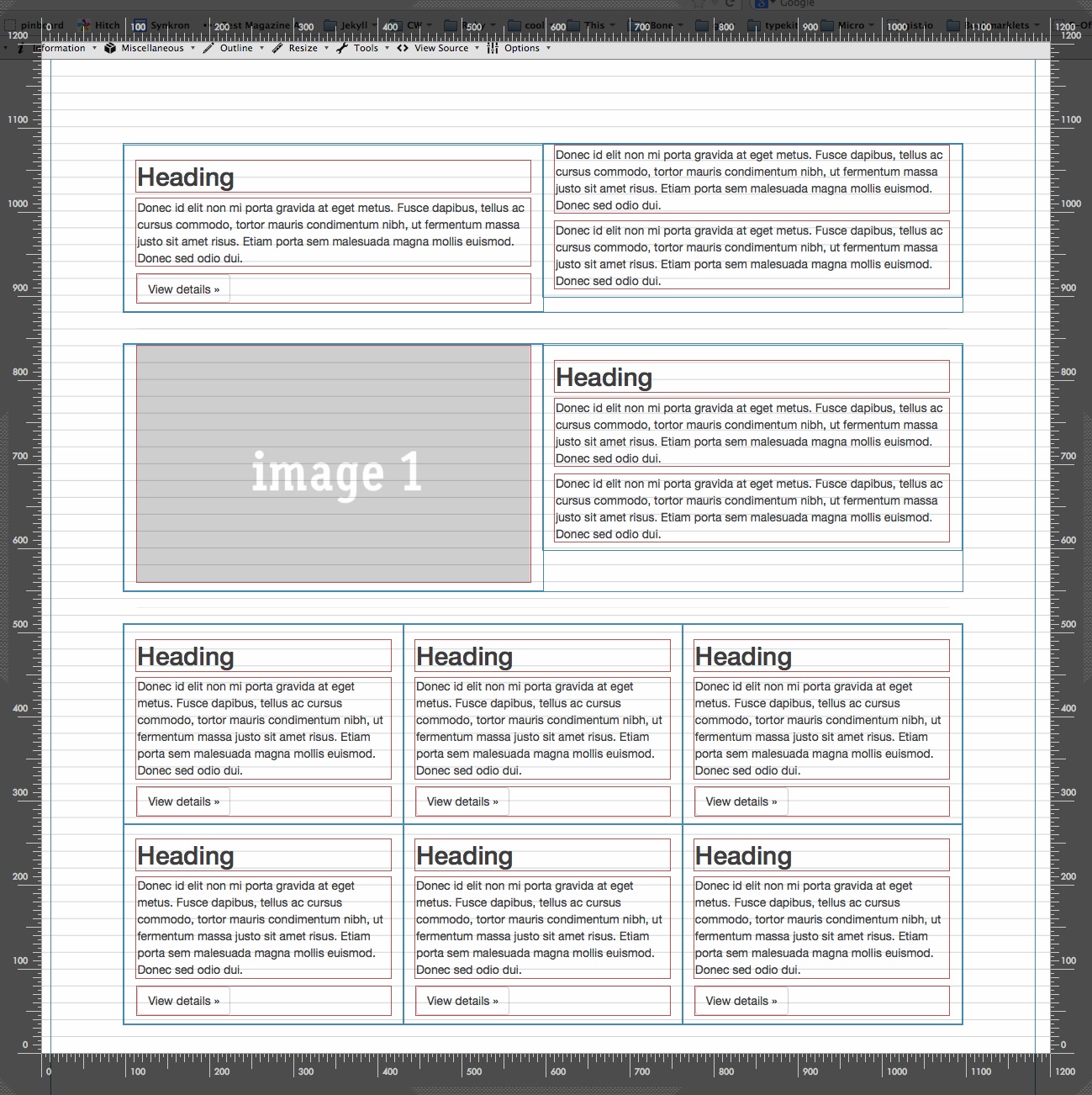Click the image 1 placeholder
Screen dimensions: 1092x1095
point(334,463)
